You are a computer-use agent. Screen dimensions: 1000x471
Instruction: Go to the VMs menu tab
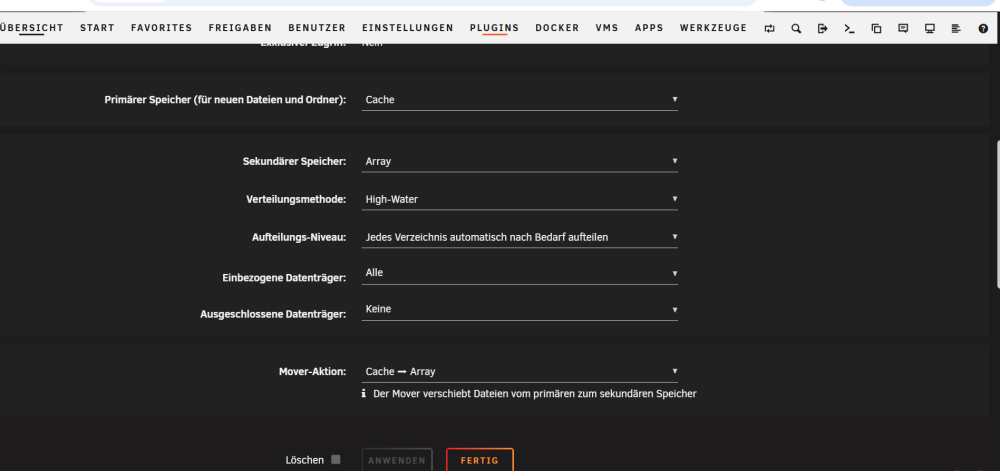pos(607,28)
